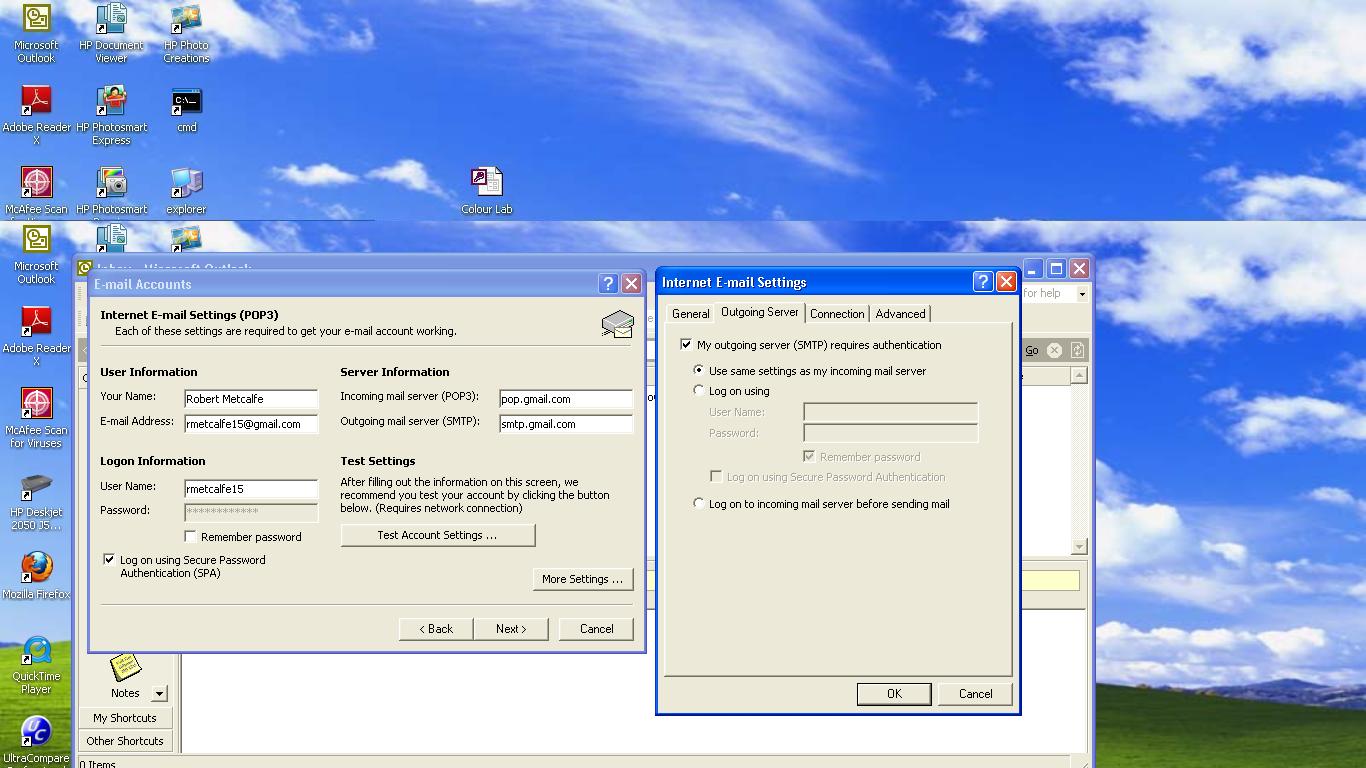
Task: Uncheck Log on using Secure Password Authentication (SPA)
Action: 109,560
